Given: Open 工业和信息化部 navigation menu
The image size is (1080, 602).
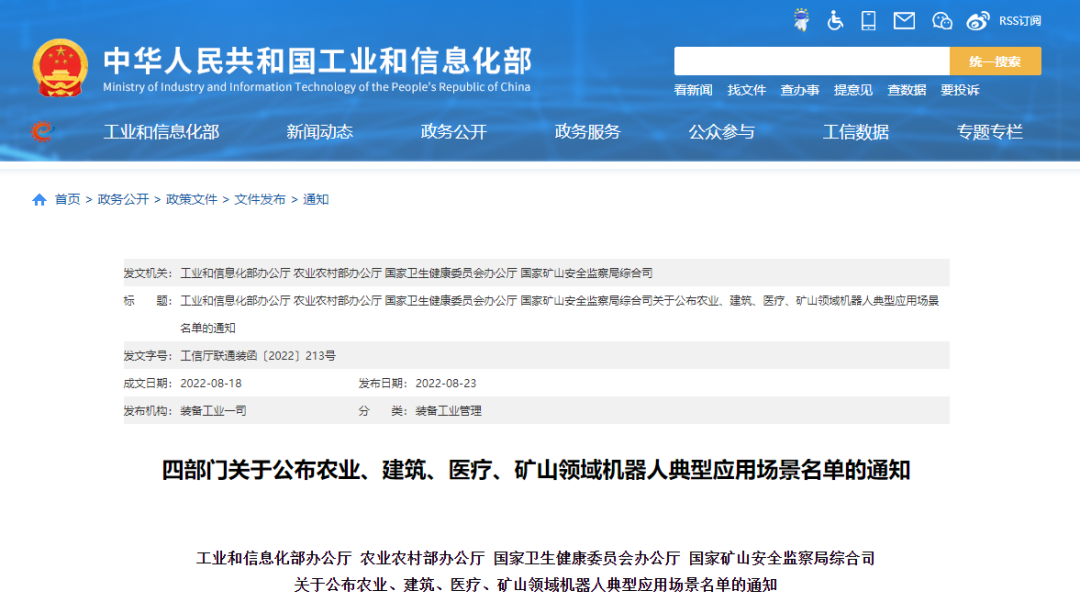Looking at the screenshot, I should (x=161, y=132).
